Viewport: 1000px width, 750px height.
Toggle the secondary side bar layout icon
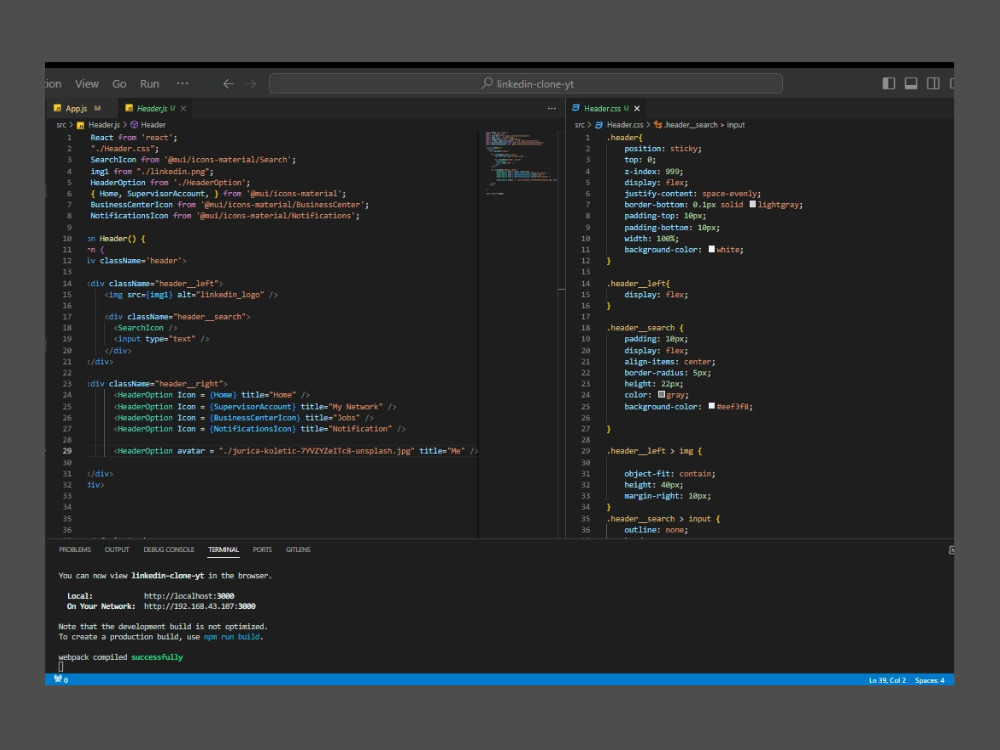[x=933, y=84]
